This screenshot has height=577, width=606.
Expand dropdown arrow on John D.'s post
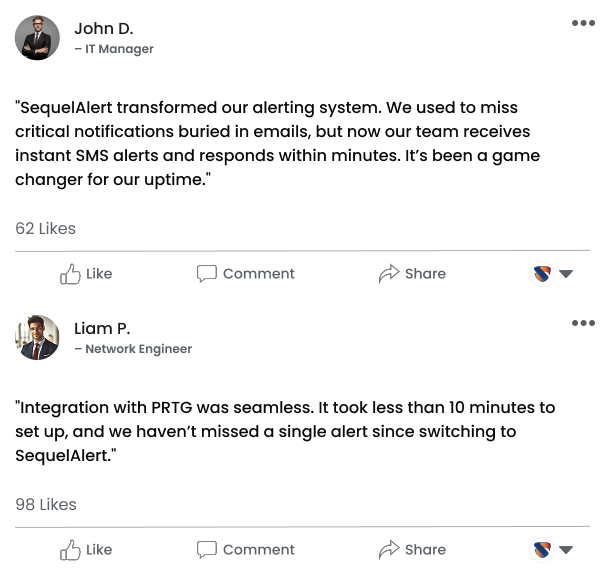coord(566,274)
